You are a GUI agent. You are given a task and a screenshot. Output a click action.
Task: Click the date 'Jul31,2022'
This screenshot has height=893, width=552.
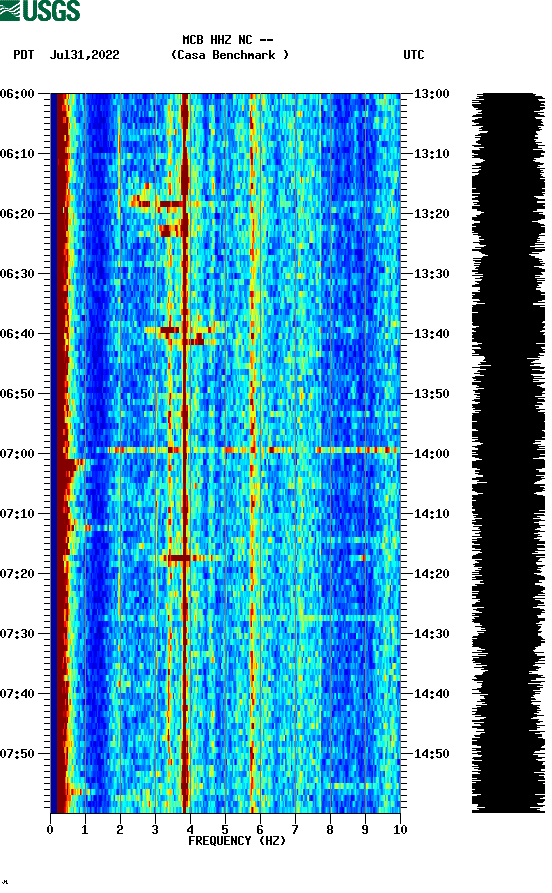tap(85, 55)
